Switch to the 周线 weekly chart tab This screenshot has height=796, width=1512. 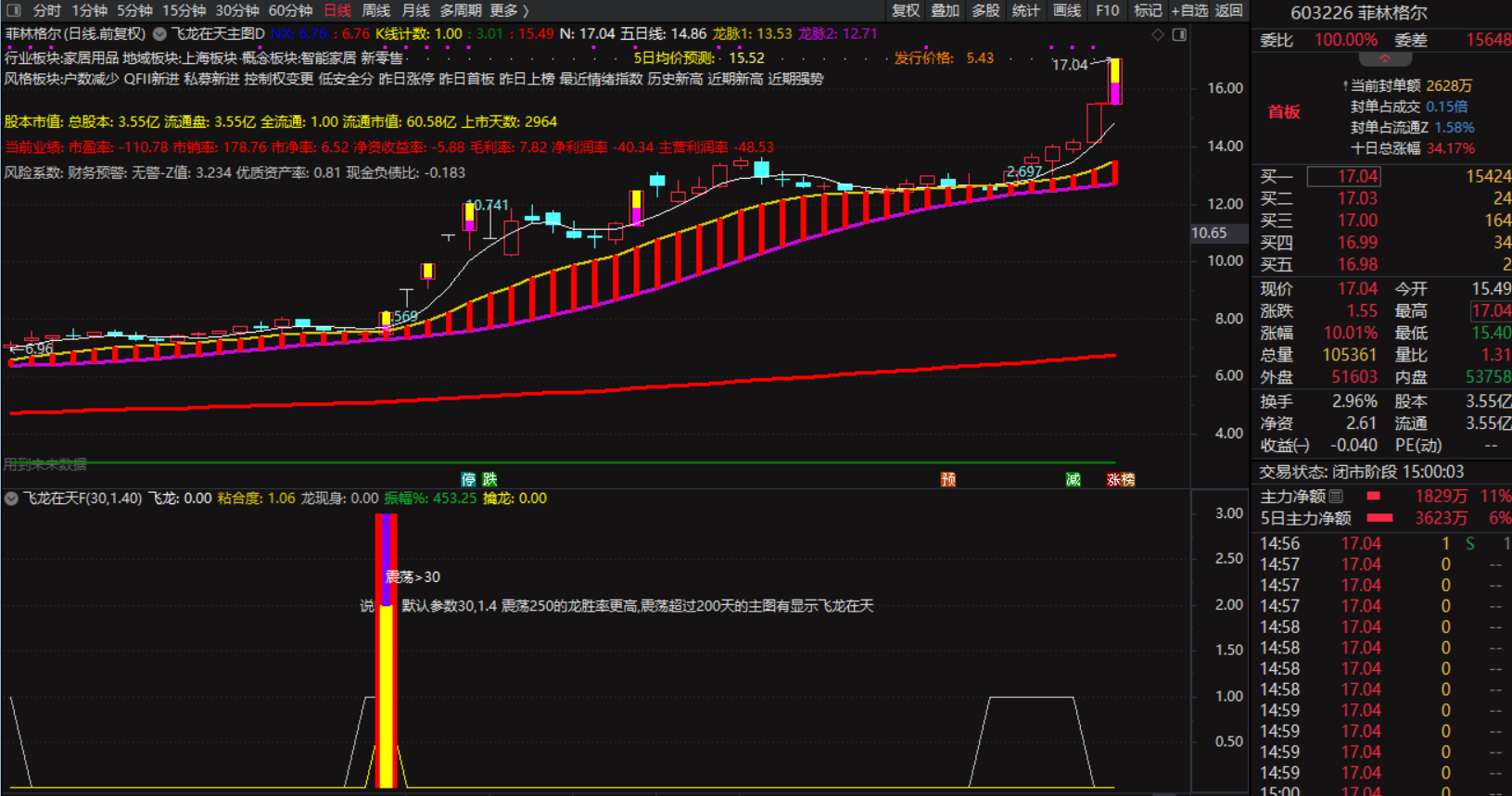pos(375,10)
